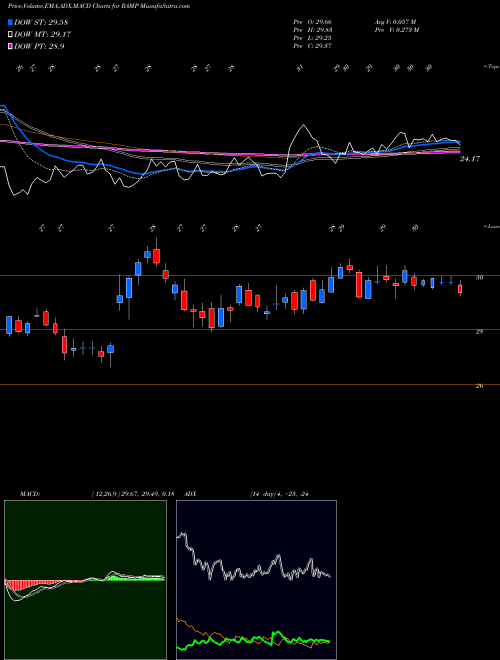
Task: Click the 30 price axis label
Action: 479,277
